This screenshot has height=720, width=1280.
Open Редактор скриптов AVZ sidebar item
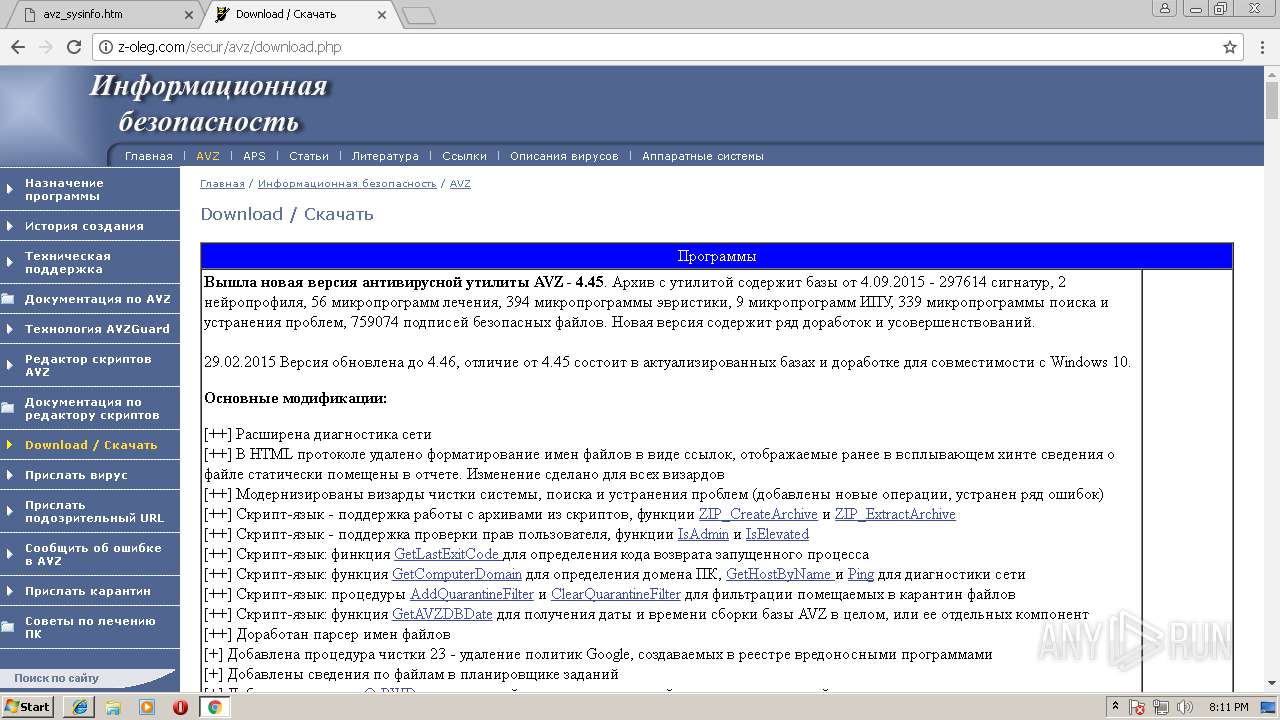coord(90,366)
